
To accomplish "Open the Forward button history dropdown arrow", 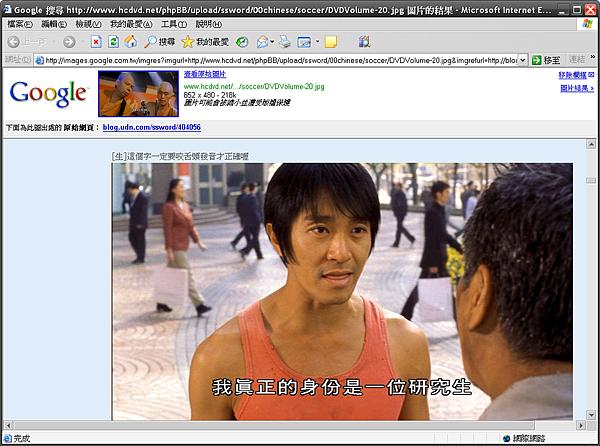I will (82, 42).
